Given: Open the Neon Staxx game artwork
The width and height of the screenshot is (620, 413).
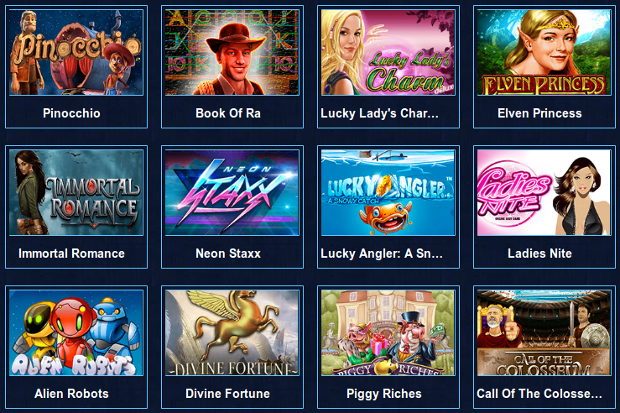Looking at the screenshot, I should (232, 193).
